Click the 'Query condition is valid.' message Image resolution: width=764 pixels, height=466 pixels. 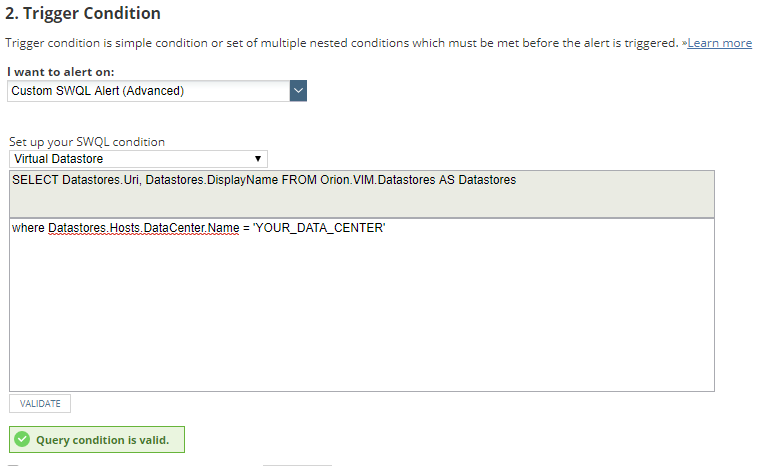pos(102,440)
